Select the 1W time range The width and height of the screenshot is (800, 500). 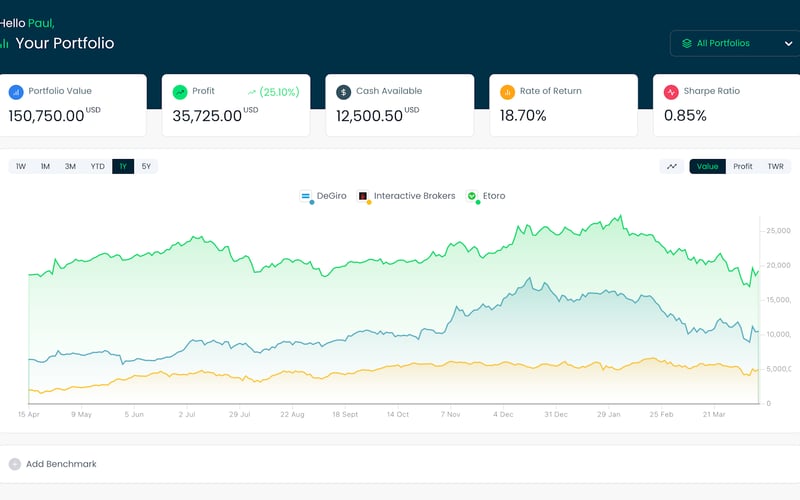[x=21, y=166]
